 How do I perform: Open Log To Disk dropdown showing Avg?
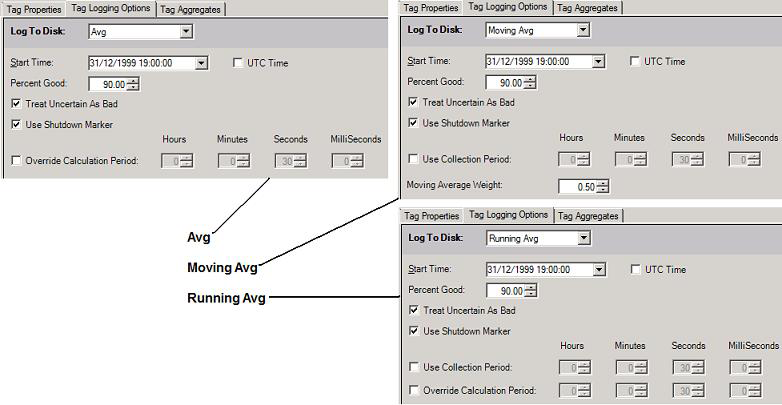(x=185, y=32)
